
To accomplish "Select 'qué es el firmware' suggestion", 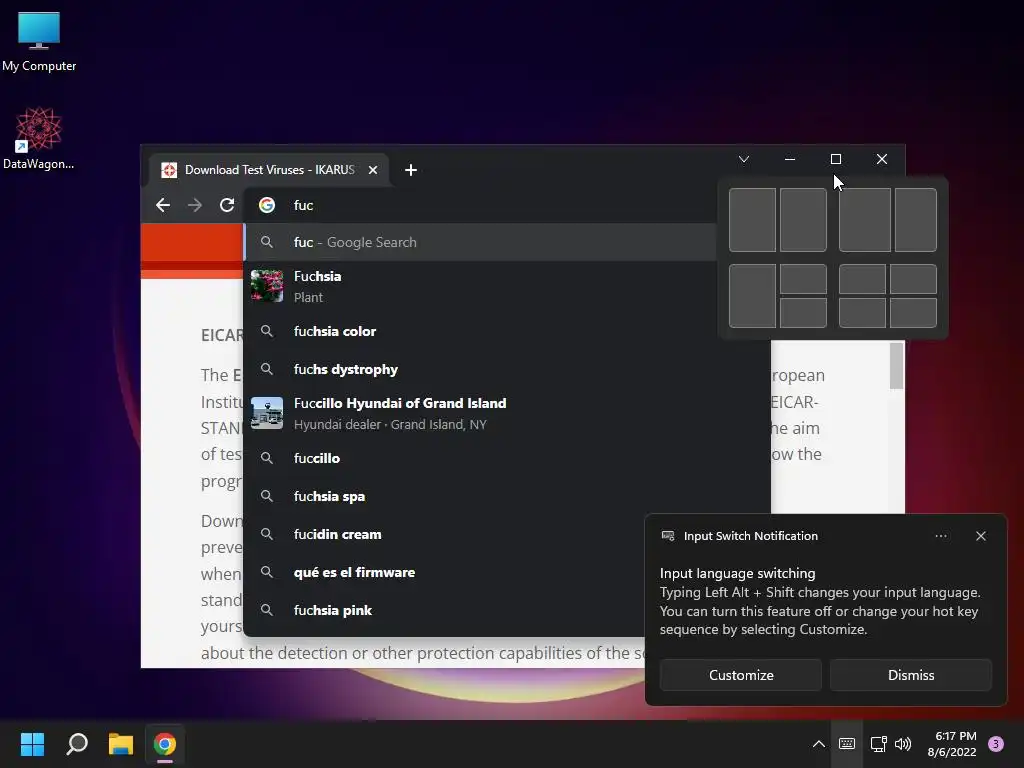I will tap(444, 572).
